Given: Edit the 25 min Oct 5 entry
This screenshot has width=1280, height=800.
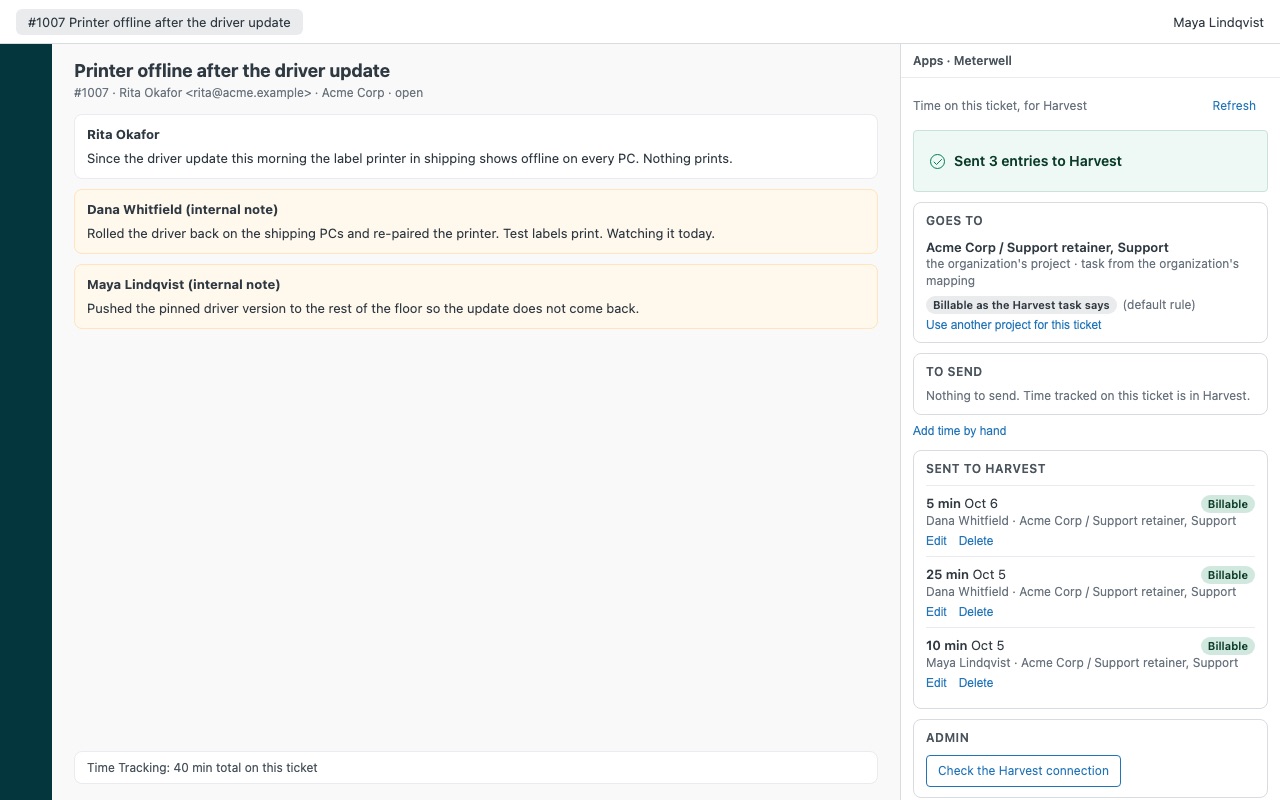Looking at the screenshot, I should tap(936, 612).
